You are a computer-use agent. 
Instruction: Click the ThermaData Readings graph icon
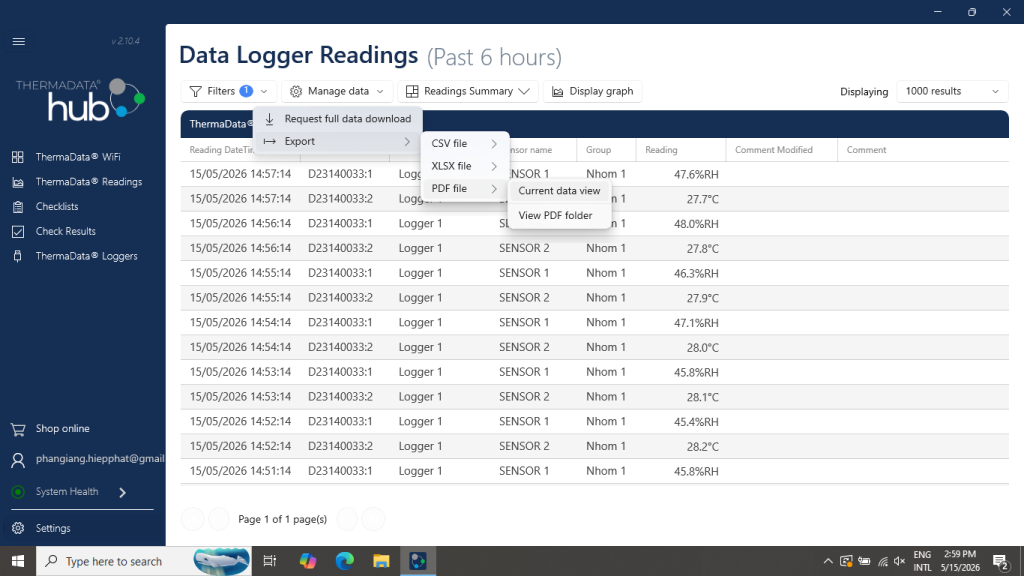click(18, 182)
